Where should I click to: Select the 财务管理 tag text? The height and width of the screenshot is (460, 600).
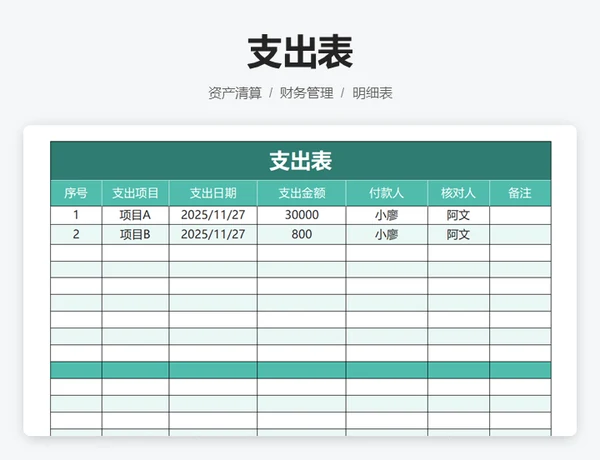pyautogui.click(x=307, y=93)
